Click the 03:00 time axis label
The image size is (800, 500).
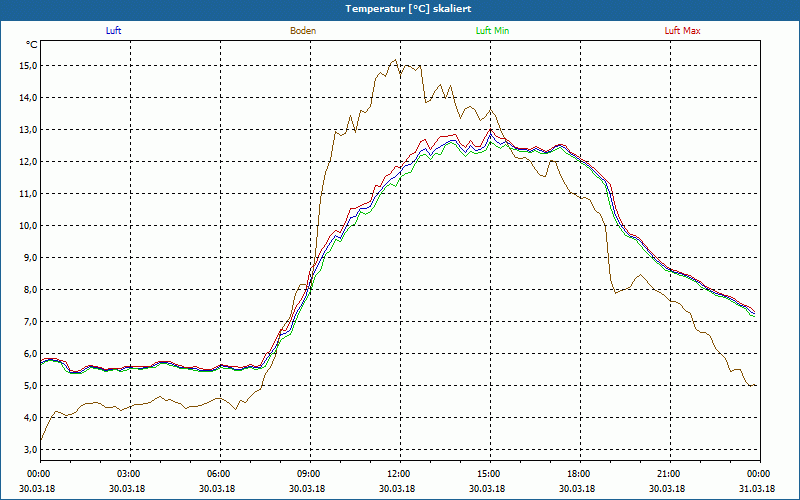click(x=131, y=474)
